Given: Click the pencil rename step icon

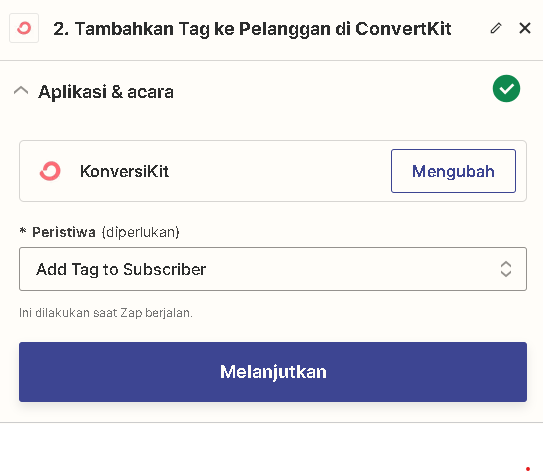Looking at the screenshot, I should pyautogui.click(x=496, y=28).
